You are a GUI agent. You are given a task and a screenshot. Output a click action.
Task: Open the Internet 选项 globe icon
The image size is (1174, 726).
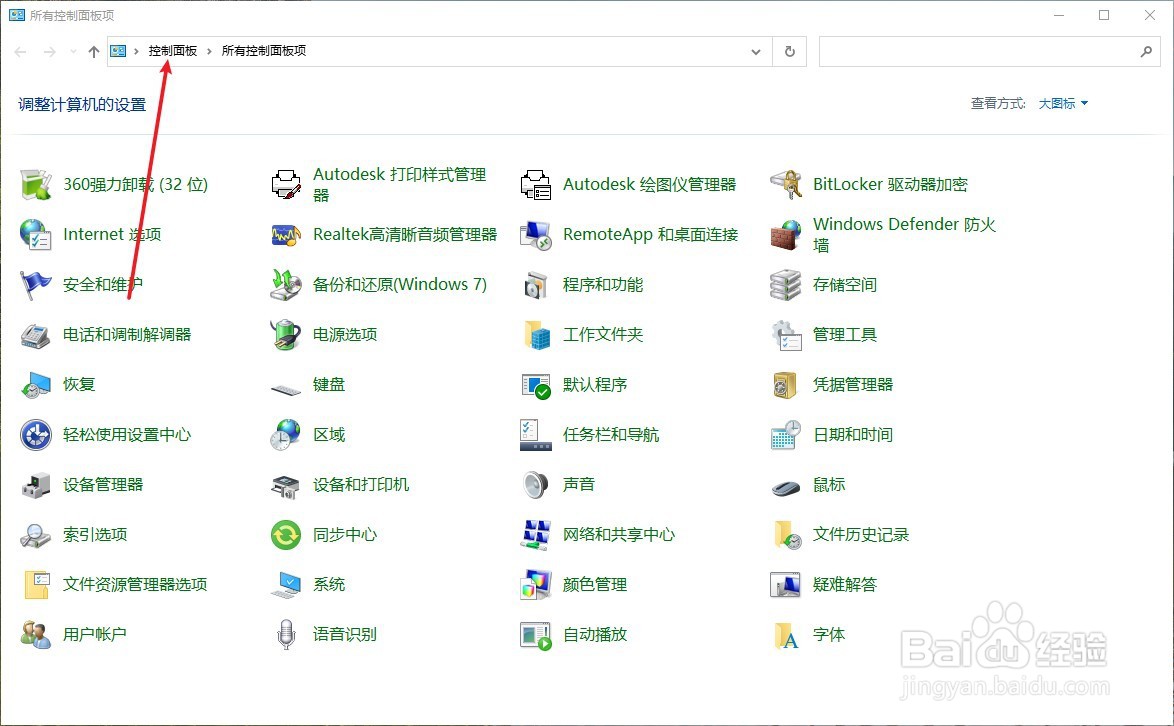(x=35, y=234)
